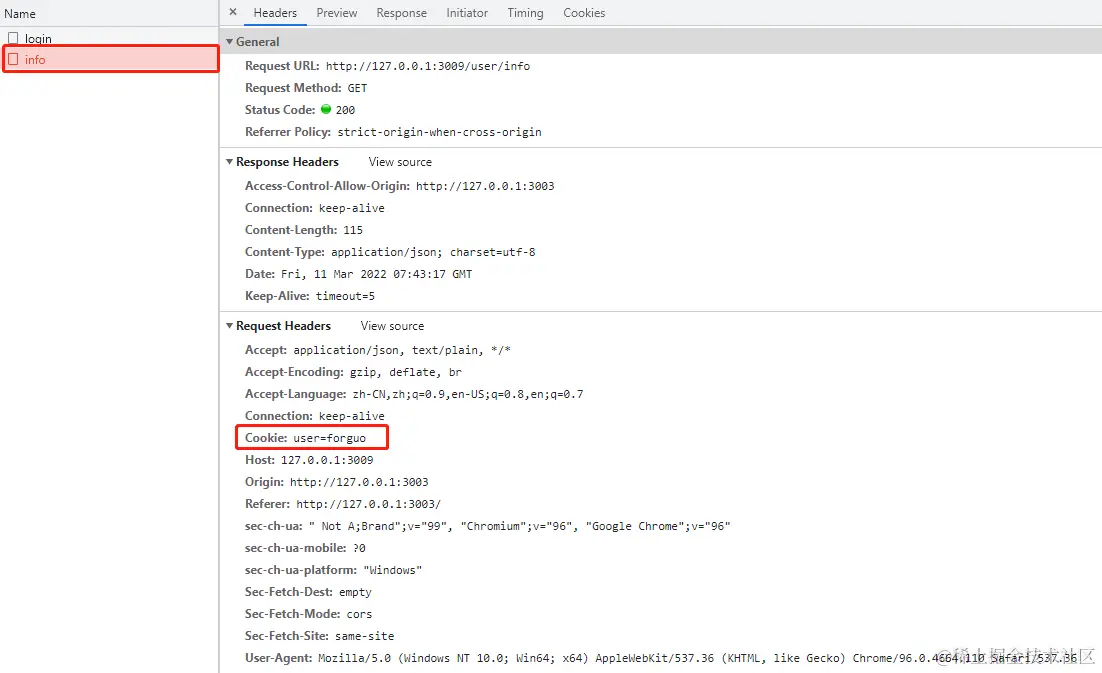The image size is (1102, 673).
Task: Select Request URL value http://127.0.0.1:3009/user/info
Action: coord(428,66)
